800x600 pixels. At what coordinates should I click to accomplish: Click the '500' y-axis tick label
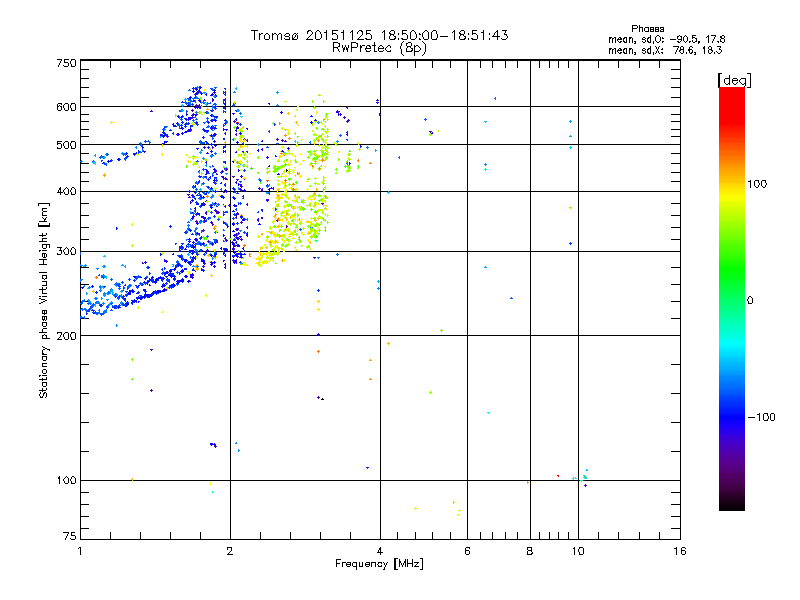[67, 145]
